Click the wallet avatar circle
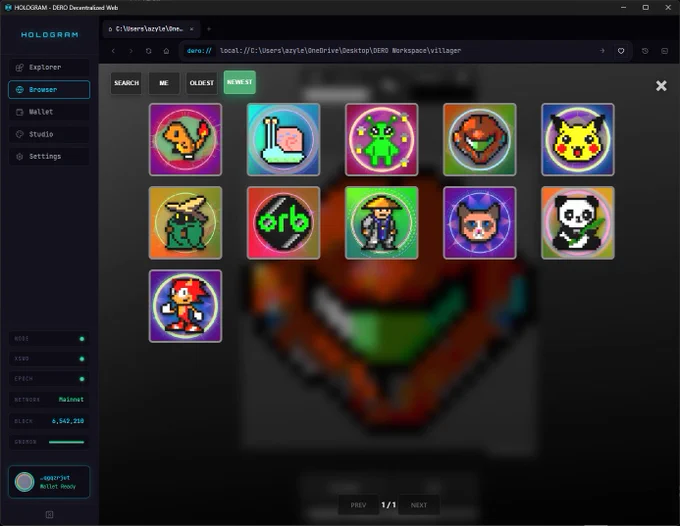Viewport: 680px width, 526px height. click(x=24, y=482)
